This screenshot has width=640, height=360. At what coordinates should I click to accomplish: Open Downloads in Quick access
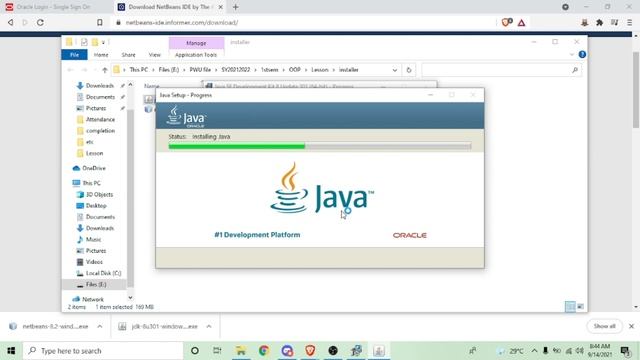coord(100,86)
